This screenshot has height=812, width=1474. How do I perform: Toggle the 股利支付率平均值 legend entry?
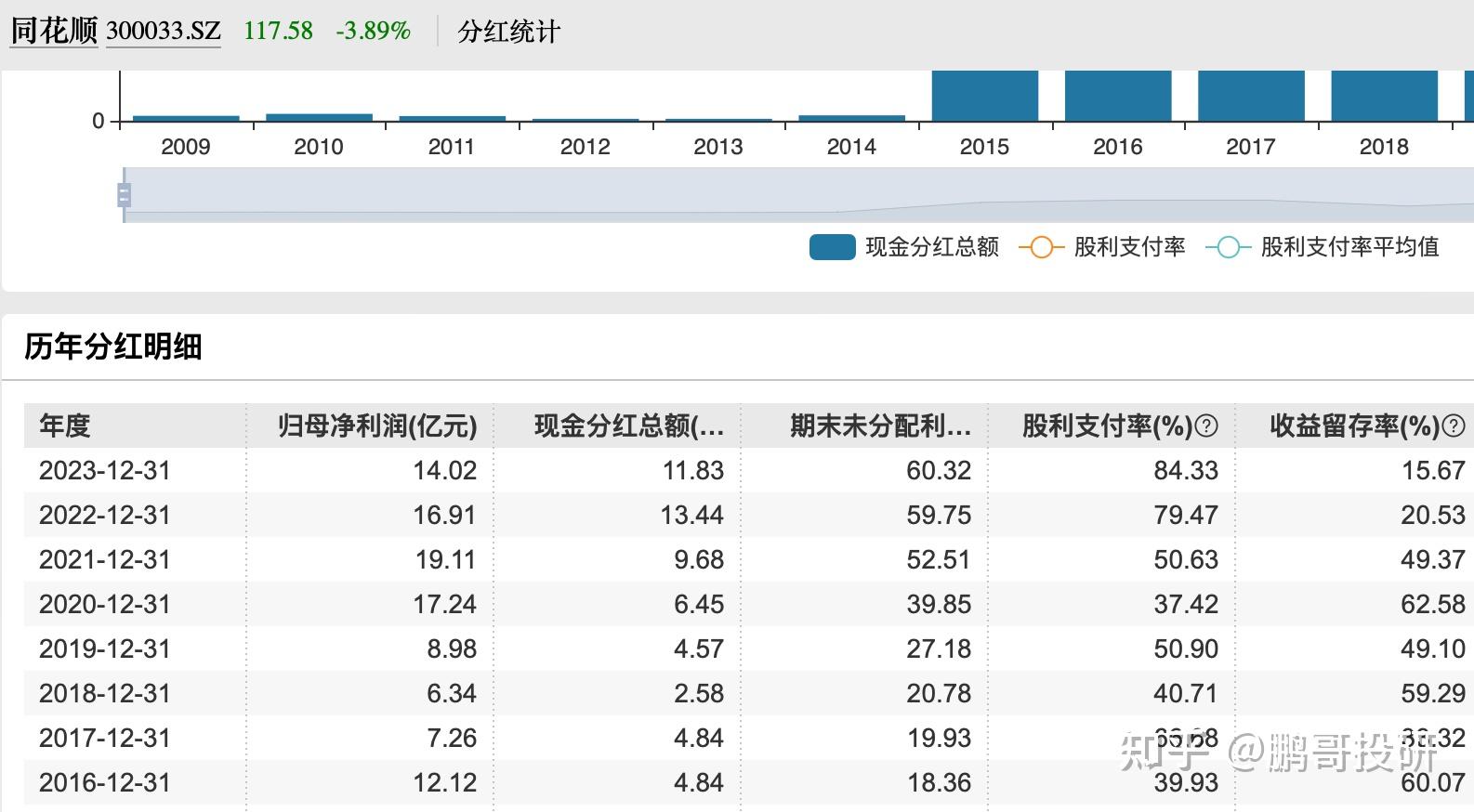[1323, 247]
